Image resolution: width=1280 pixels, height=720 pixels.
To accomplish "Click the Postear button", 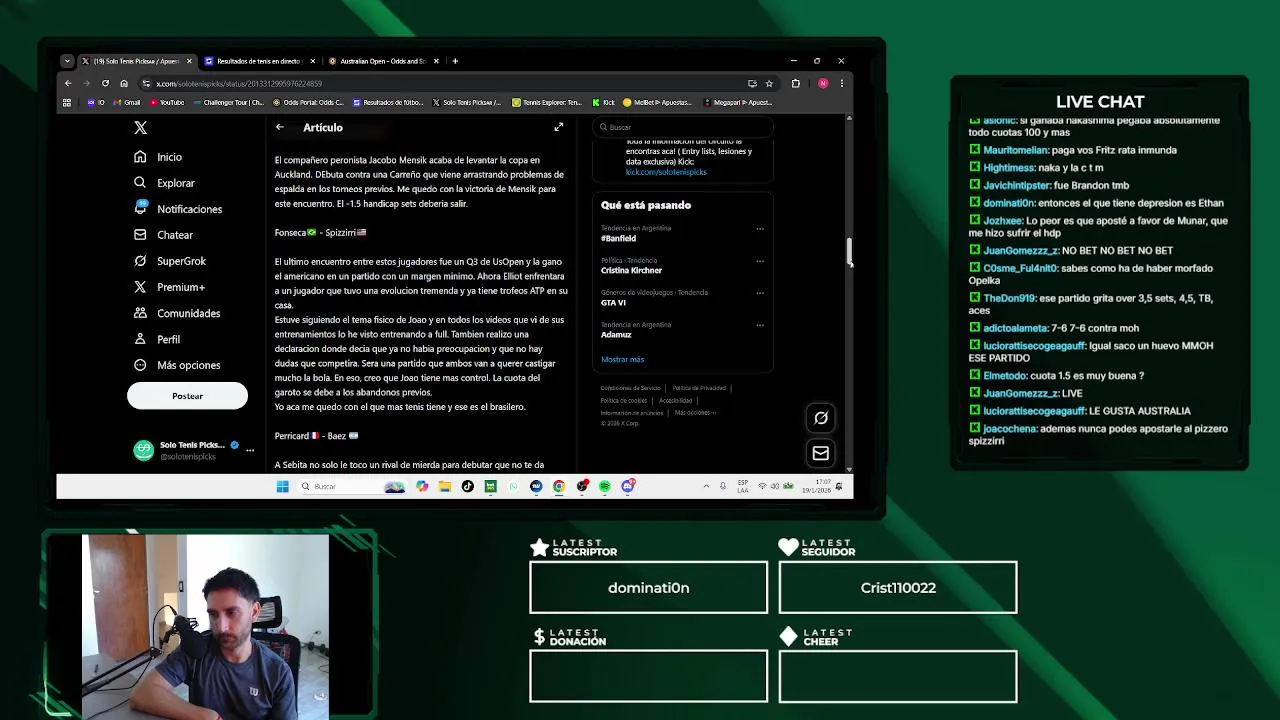I will click(x=187, y=396).
